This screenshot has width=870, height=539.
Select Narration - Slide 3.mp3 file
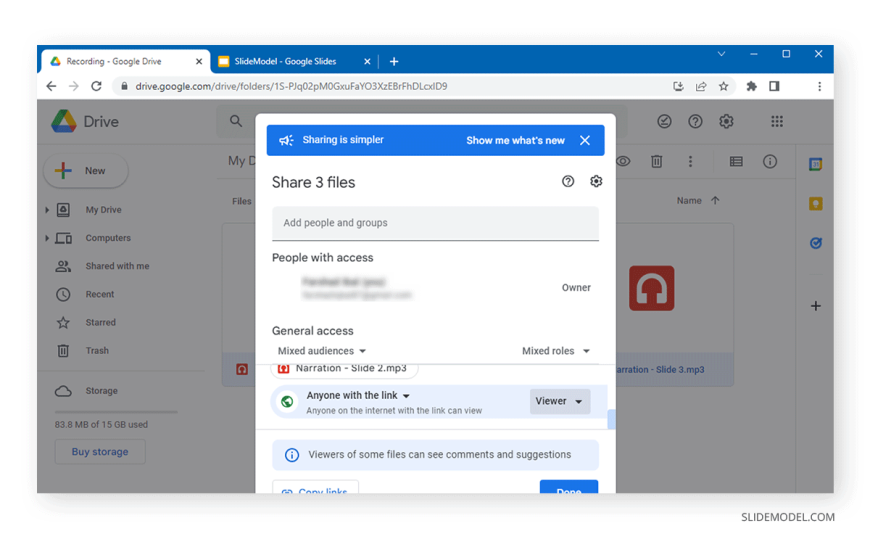pos(660,370)
